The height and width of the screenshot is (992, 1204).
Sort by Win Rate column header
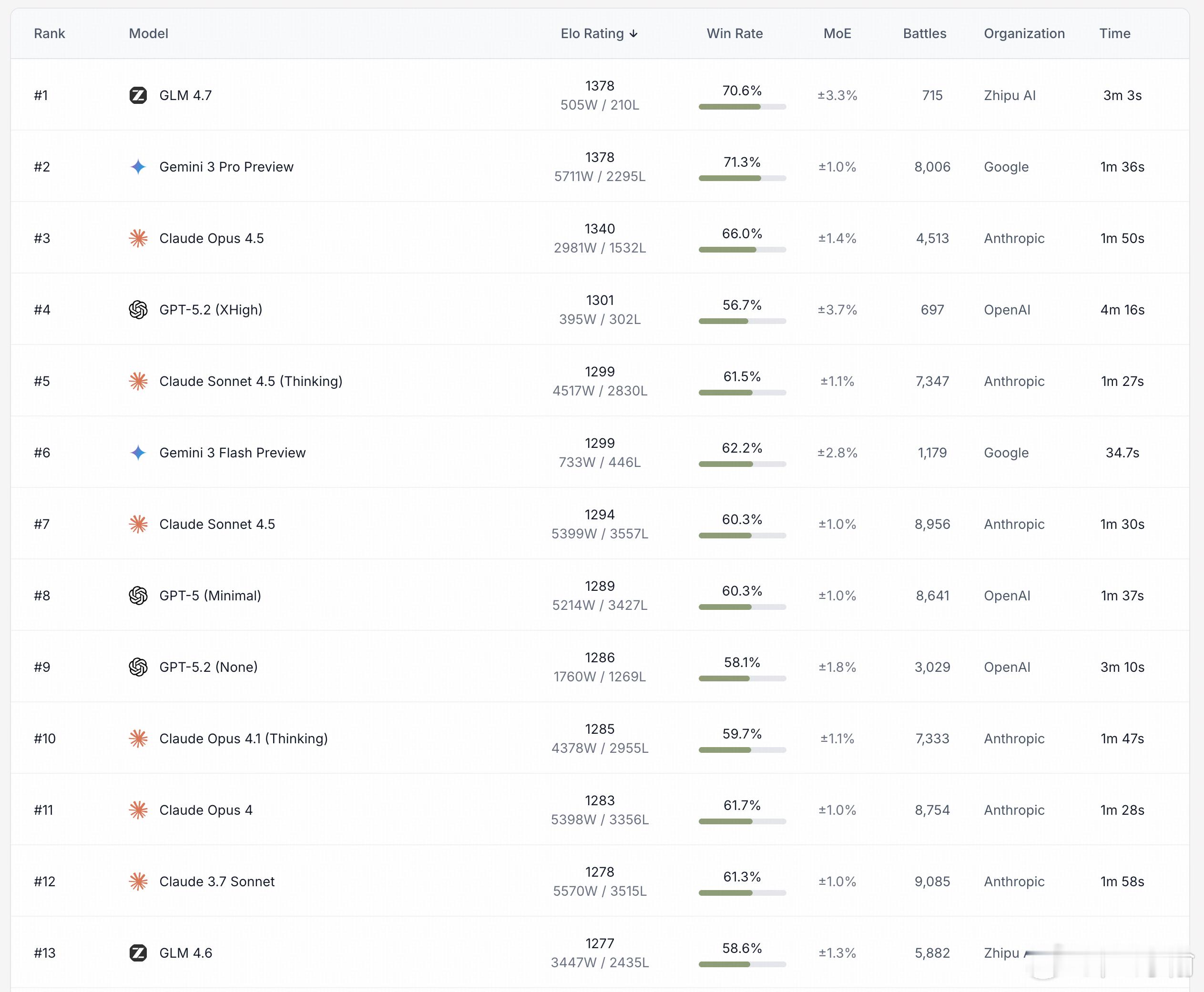click(734, 34)
